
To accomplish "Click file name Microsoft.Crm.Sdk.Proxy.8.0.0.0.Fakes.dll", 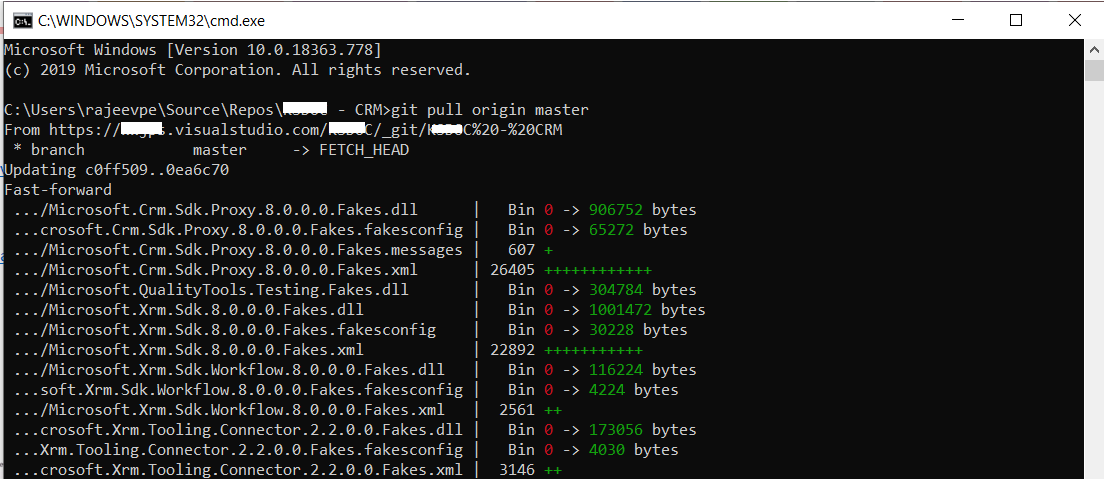I will click(215, 210).
